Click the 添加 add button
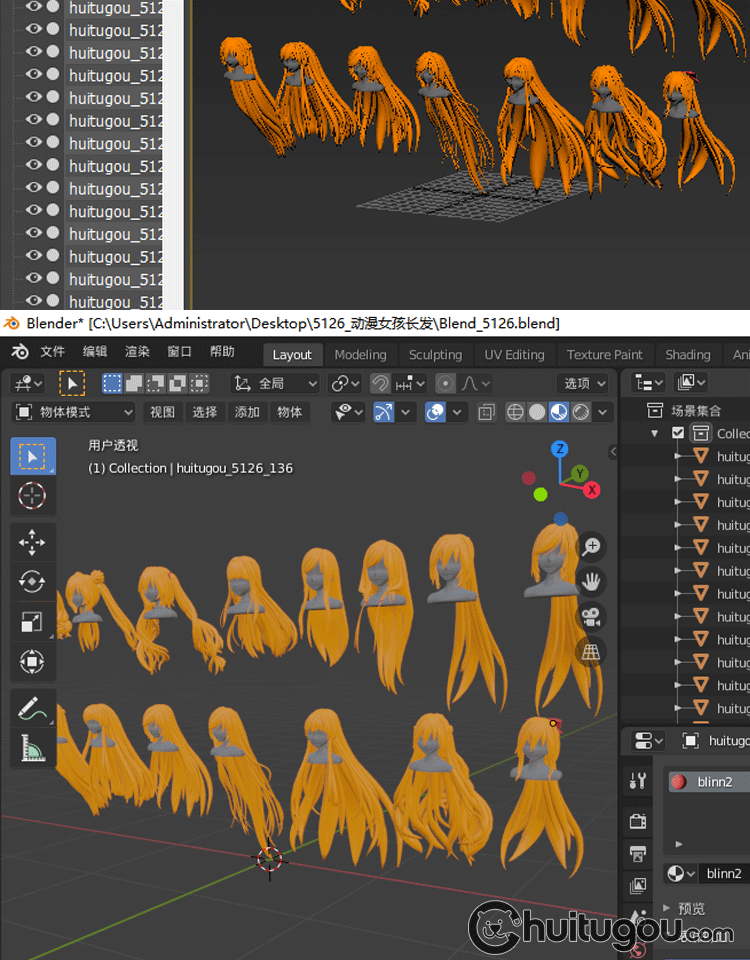 pos(247,412)
